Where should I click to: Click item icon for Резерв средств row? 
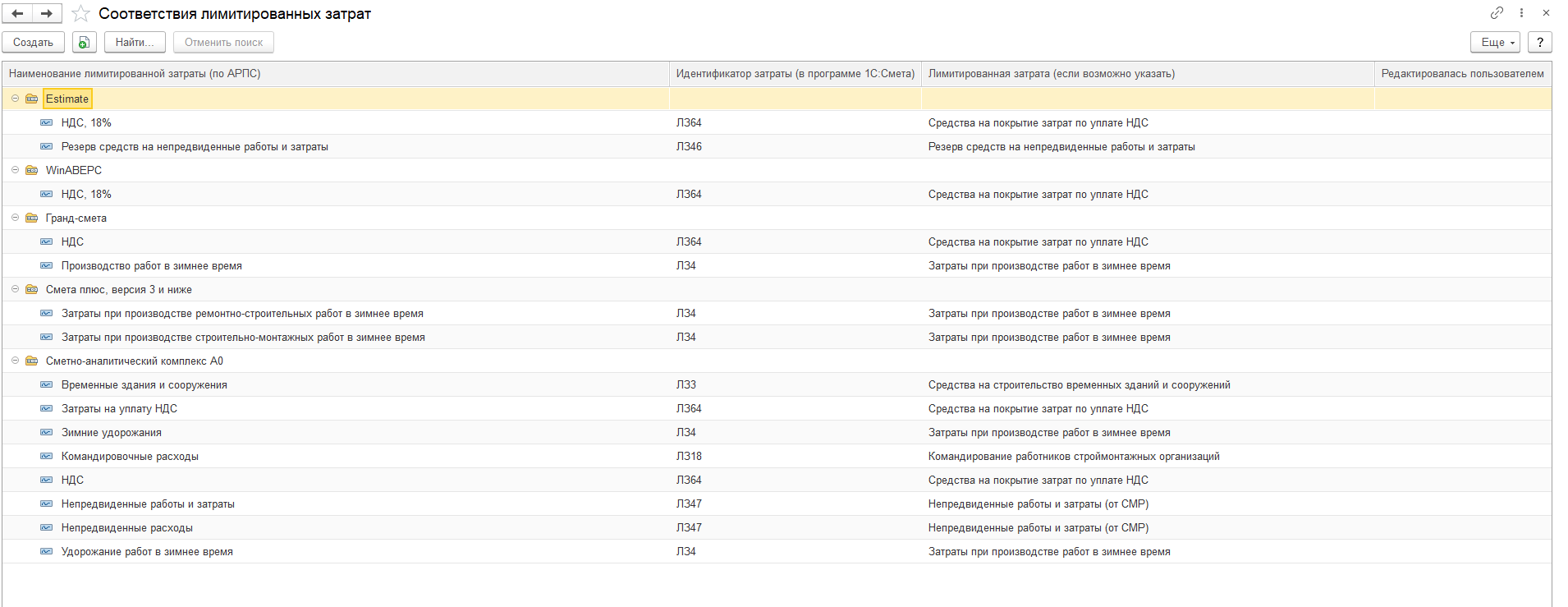click(x=47, y=146)
